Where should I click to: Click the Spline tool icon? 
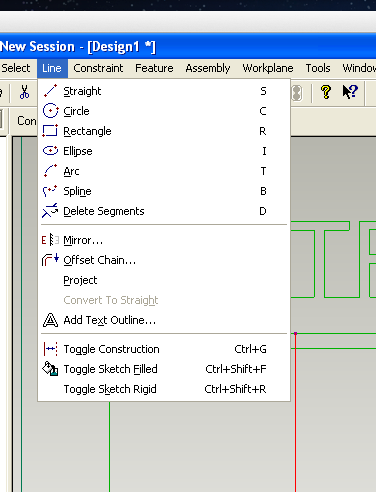[x=50, y=191]
